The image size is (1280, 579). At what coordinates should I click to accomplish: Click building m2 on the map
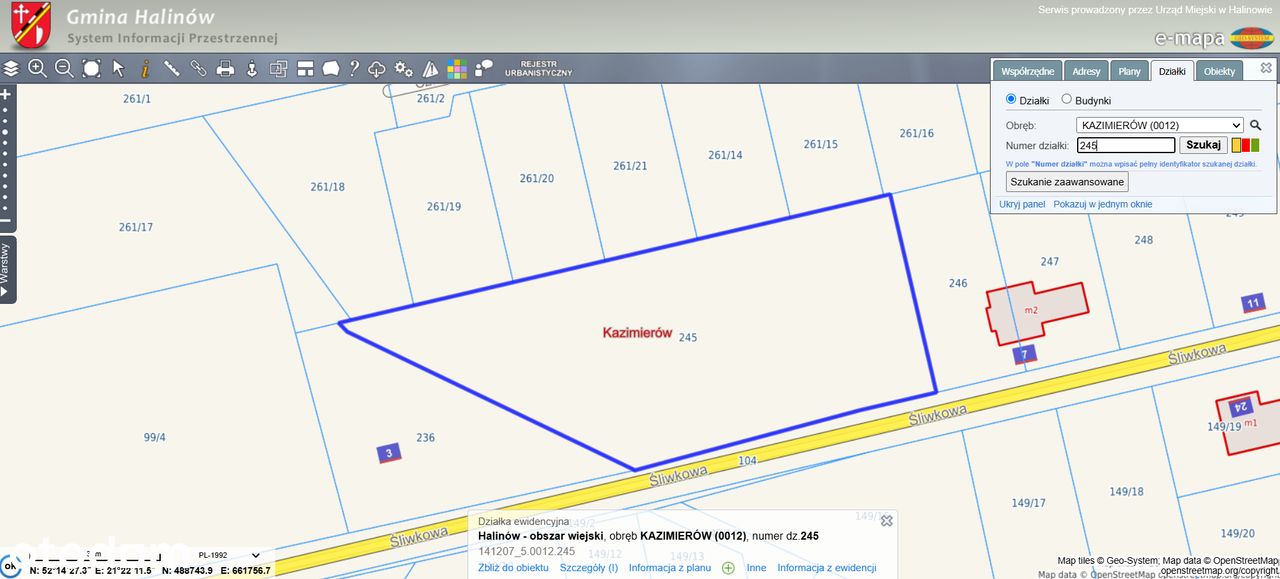click(1037, 312)
